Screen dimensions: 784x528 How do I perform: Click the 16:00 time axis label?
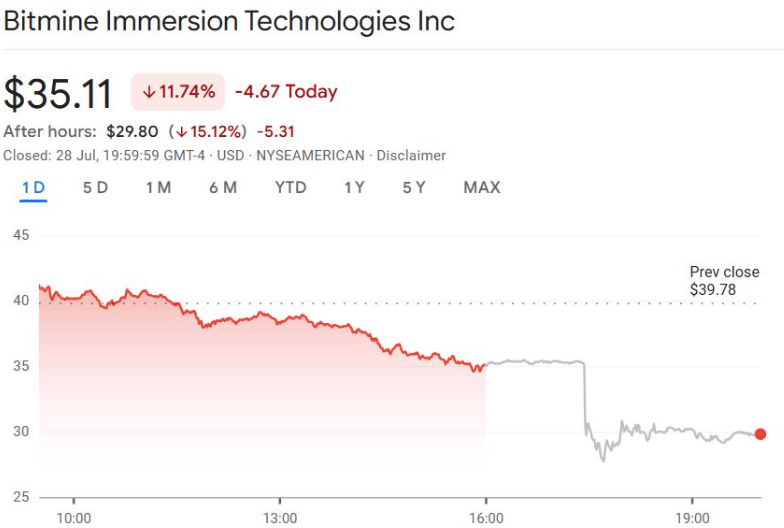[x=486, y=518]
